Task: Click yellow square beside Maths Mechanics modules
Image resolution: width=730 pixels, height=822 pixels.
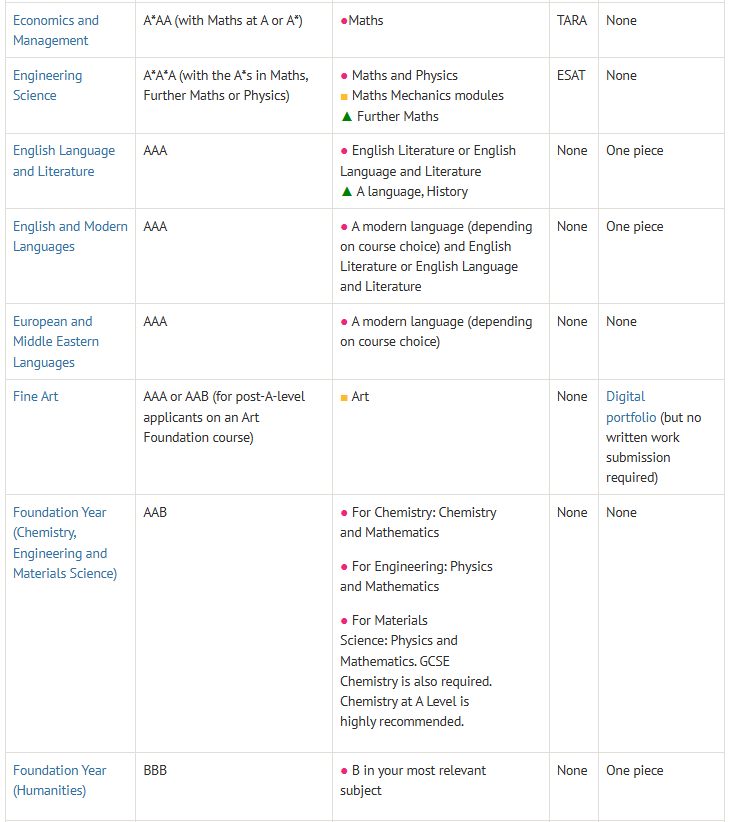Action: (x=344, y=96)
